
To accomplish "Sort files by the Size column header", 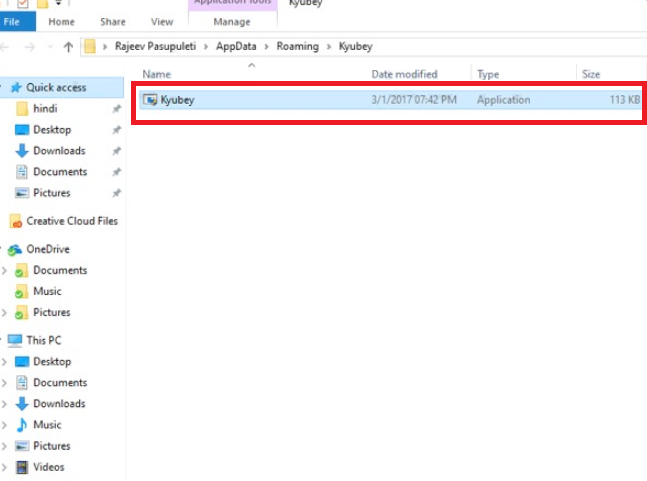I will pyautogui.click(x=591, y=74).
